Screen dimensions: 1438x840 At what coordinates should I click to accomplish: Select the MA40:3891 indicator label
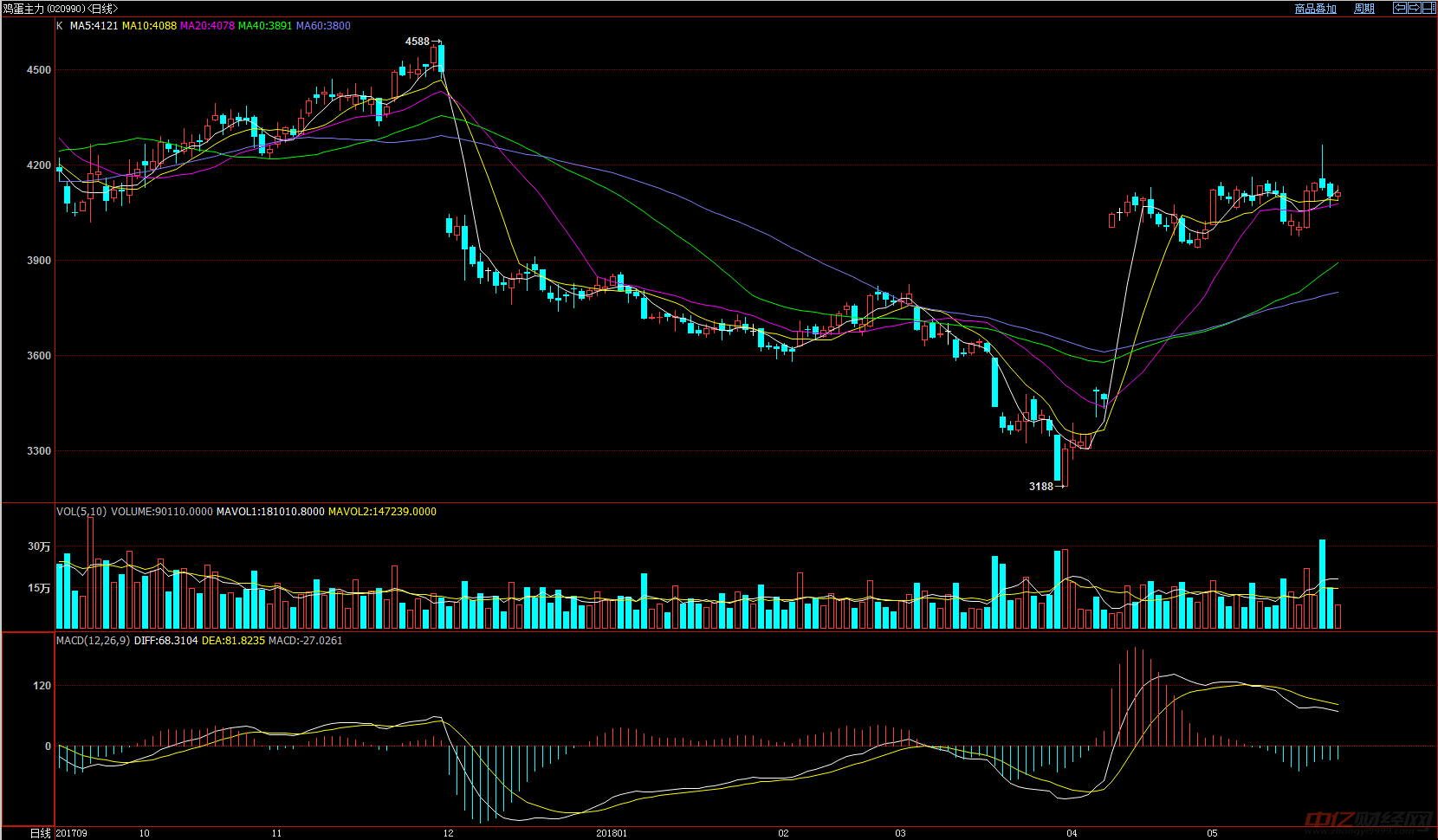tap(265, 26)
